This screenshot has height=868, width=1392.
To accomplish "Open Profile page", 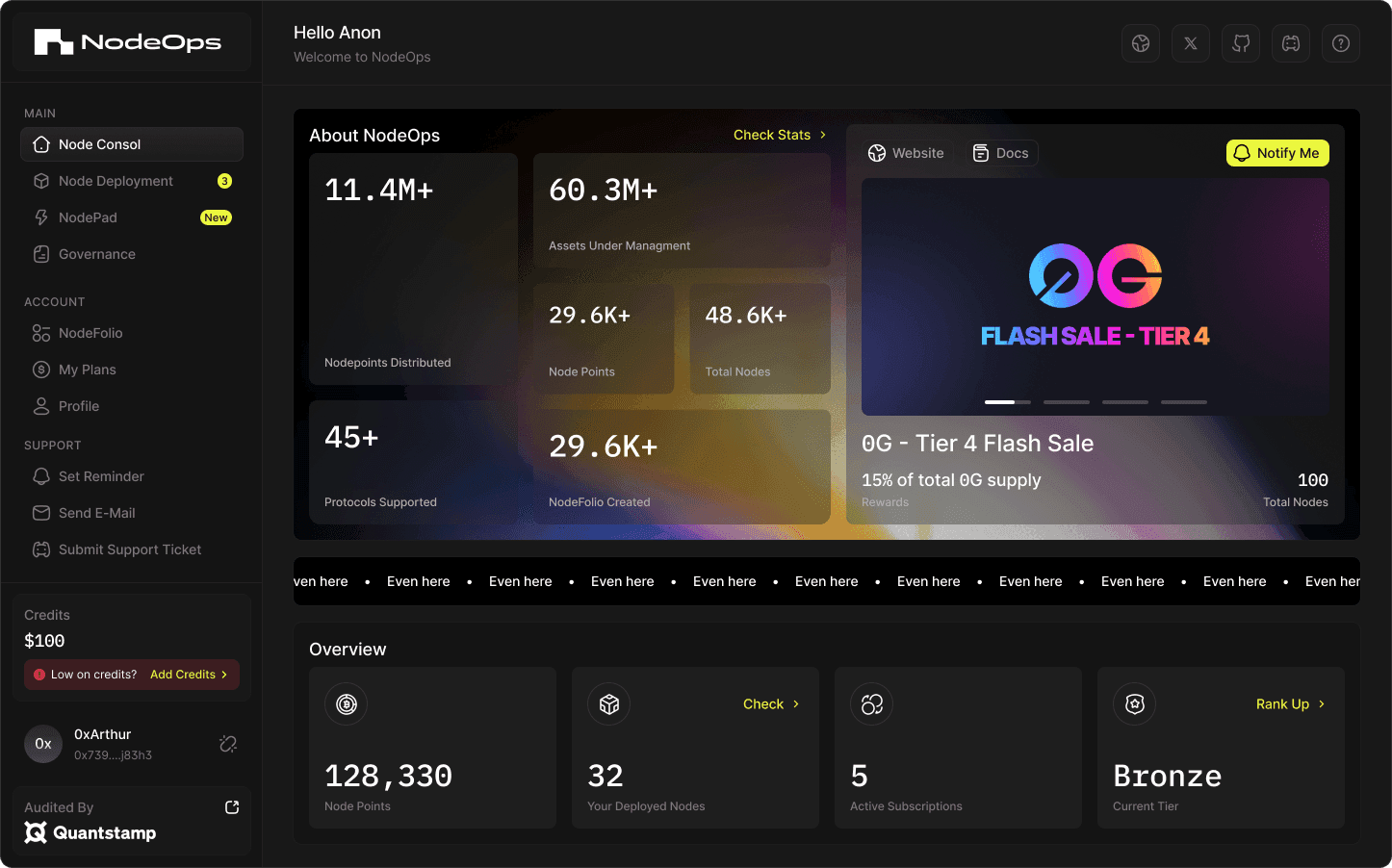I will point(132,406).
